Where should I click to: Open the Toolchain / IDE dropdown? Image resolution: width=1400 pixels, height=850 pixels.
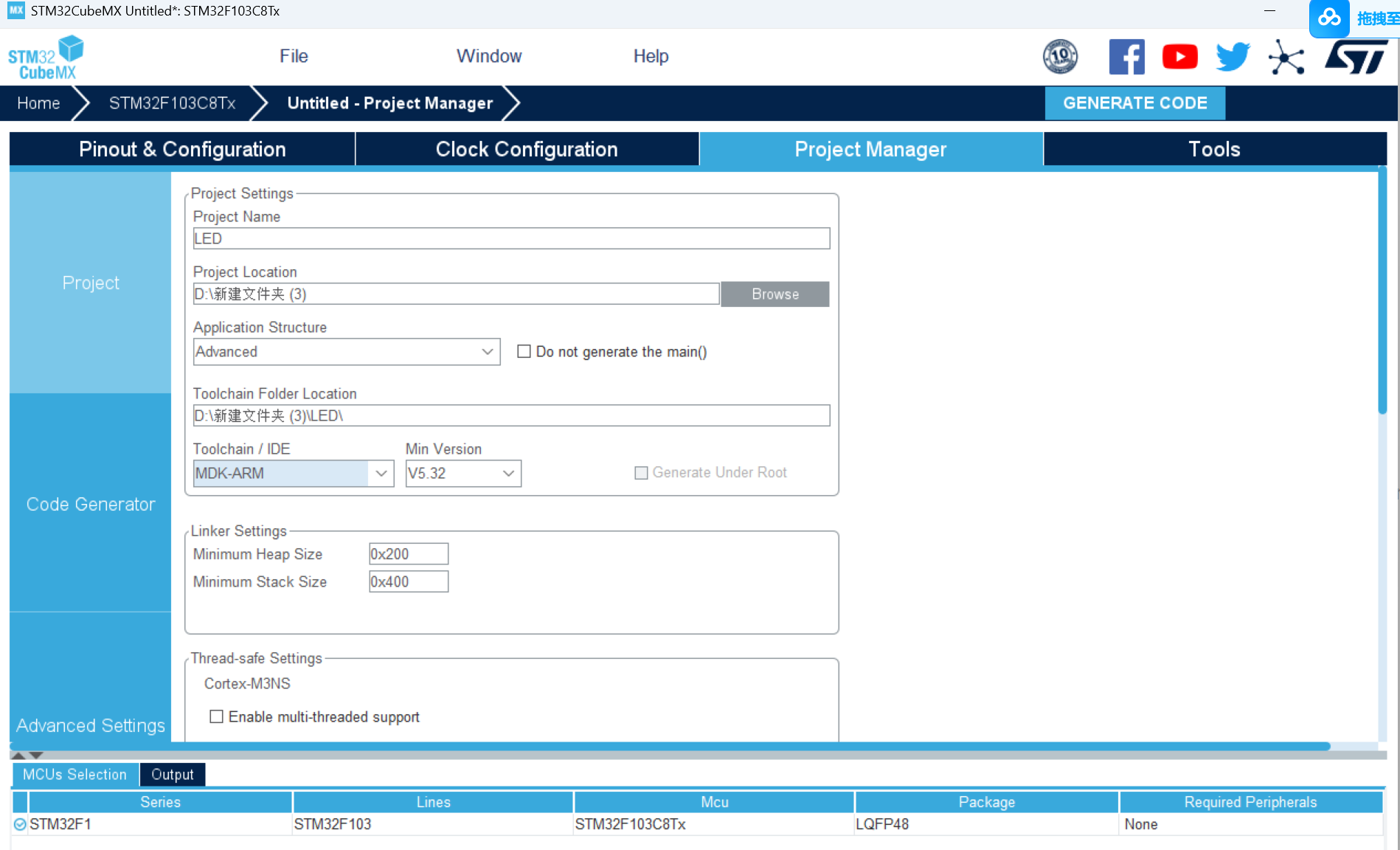point(294,474)
